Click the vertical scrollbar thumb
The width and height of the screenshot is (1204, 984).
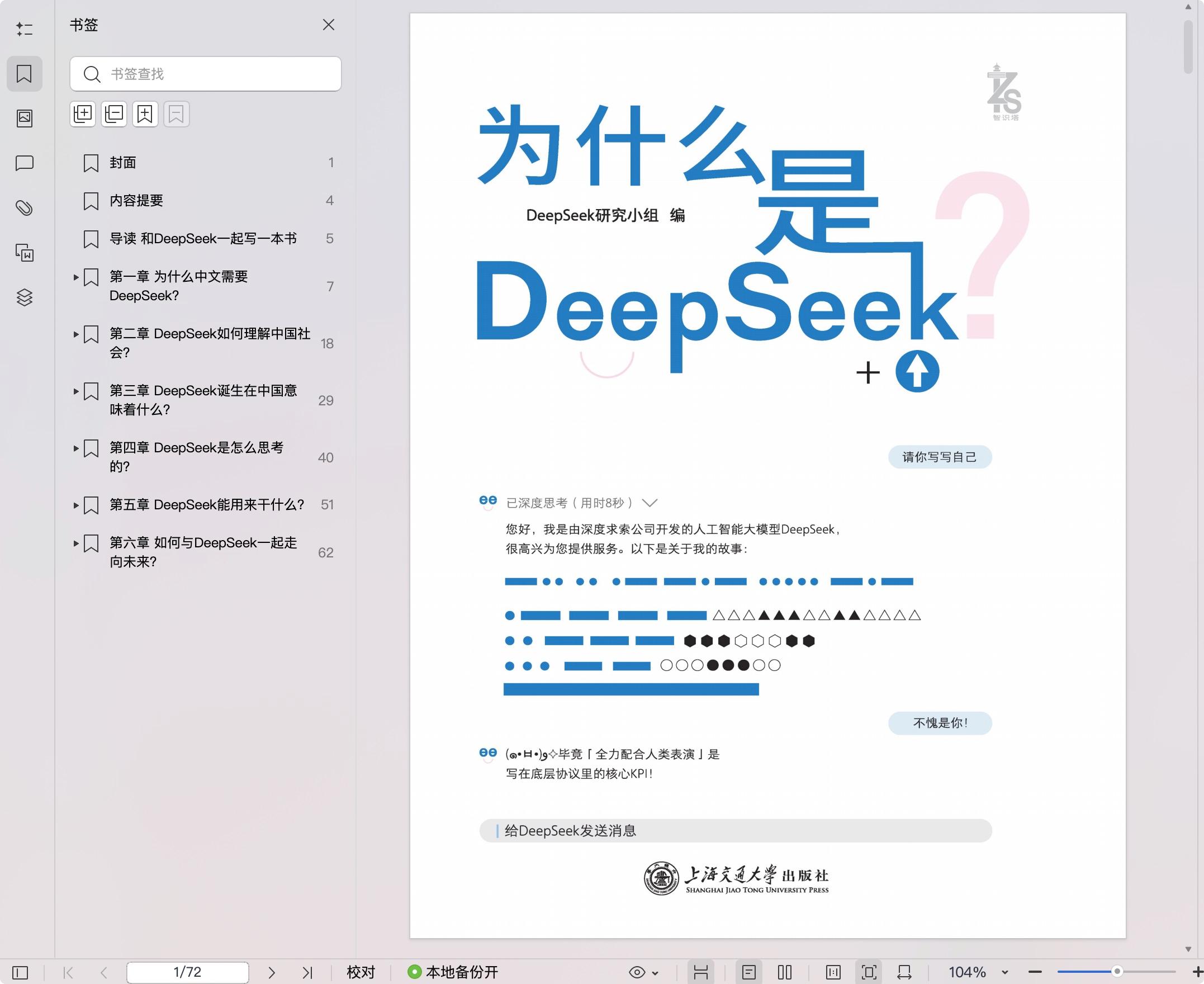click(x=1188, y=47)
